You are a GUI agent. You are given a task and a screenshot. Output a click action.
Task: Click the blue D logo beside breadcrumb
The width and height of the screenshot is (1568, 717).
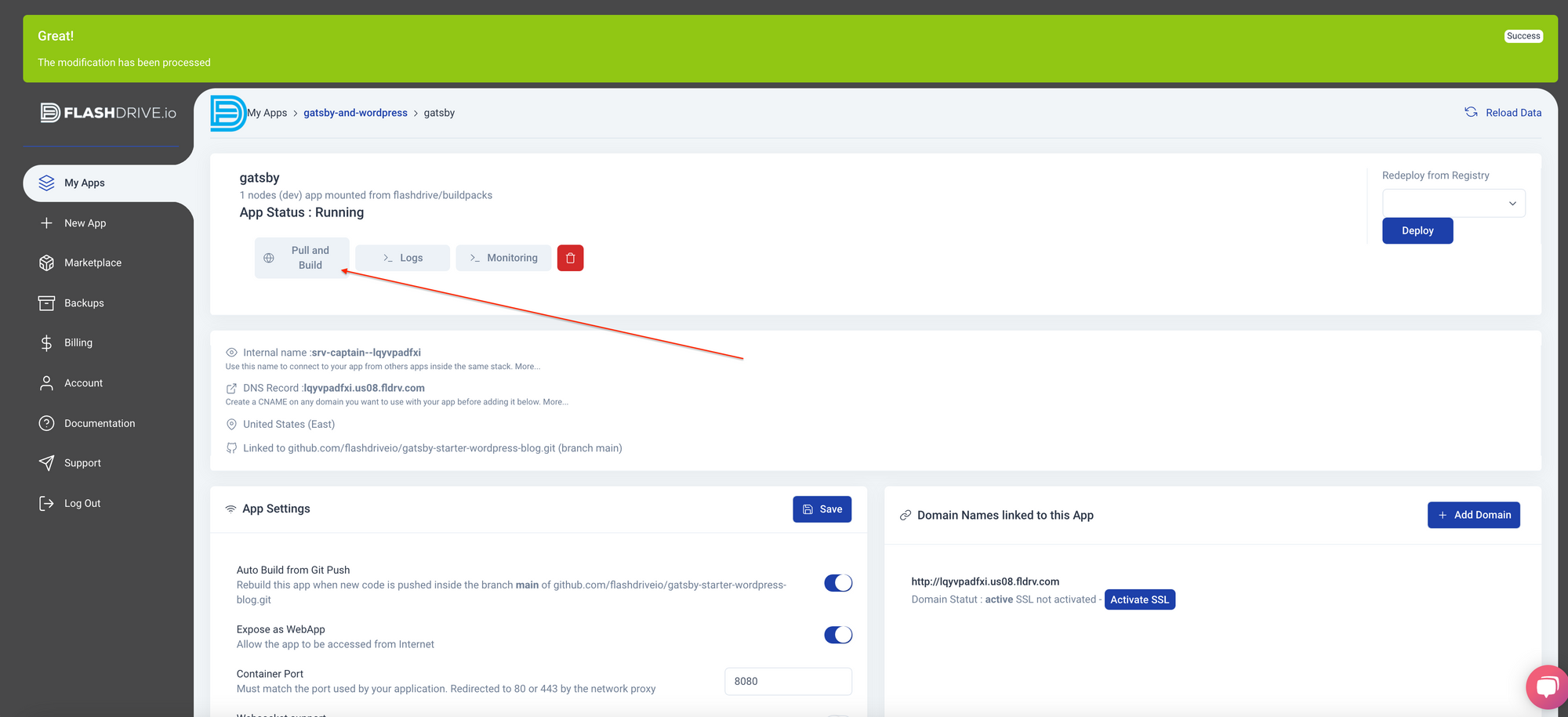[228, 113]
